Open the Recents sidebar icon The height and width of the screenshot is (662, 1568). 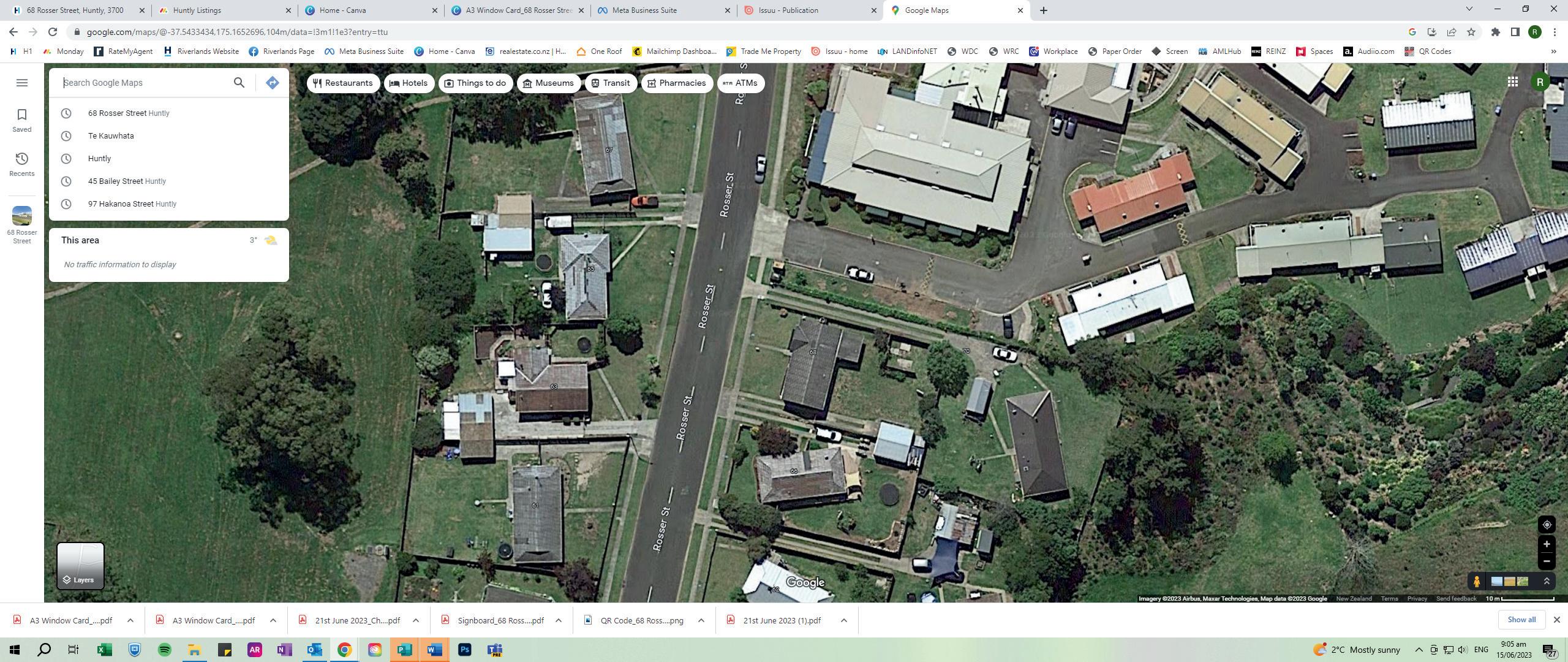(22, 164)
